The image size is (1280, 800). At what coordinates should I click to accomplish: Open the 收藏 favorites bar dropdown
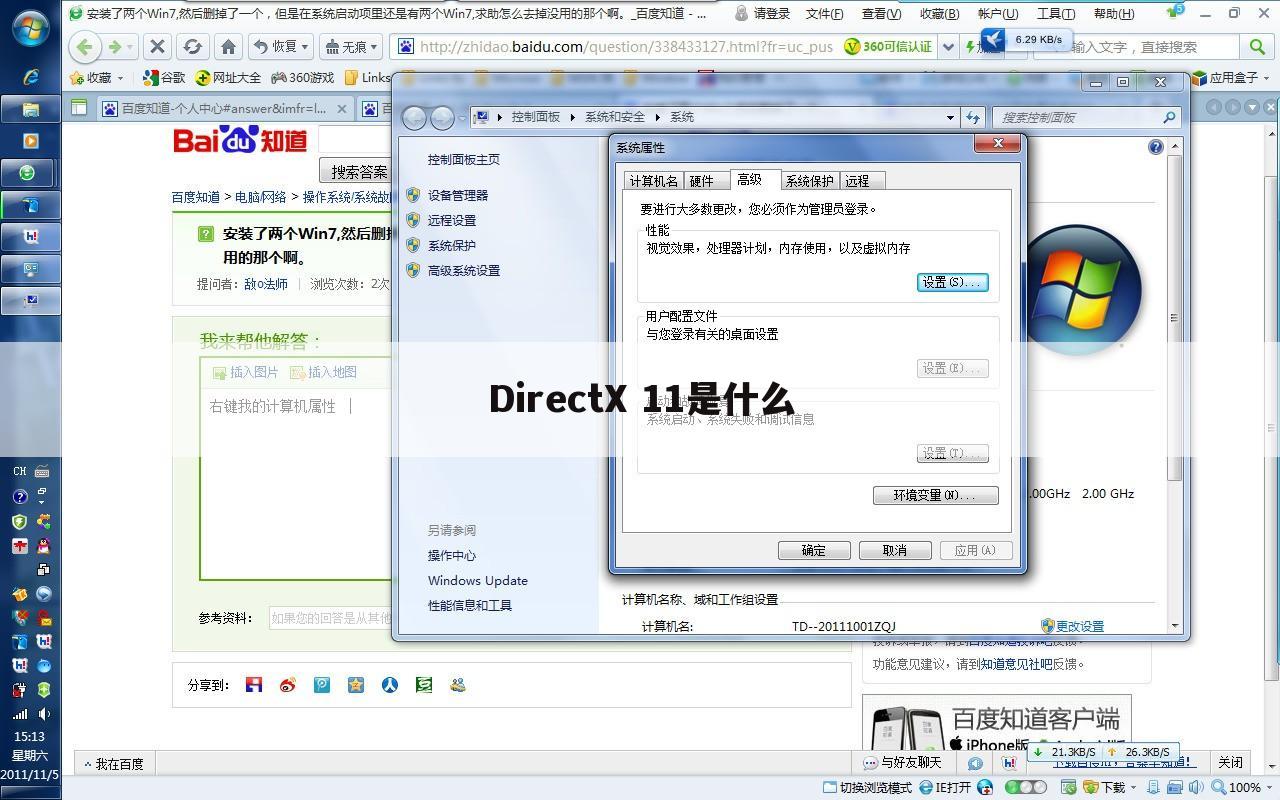pyautogui.click(x=97, y=77)
